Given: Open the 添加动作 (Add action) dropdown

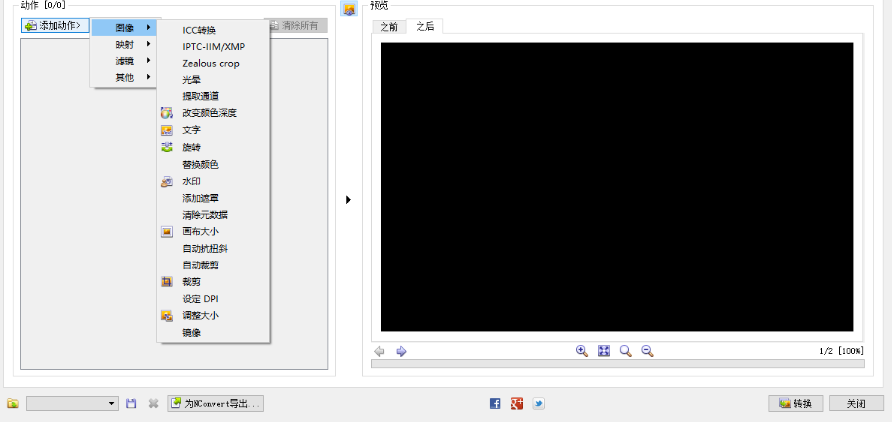Looking at the screenshot, I should [56, 25].
